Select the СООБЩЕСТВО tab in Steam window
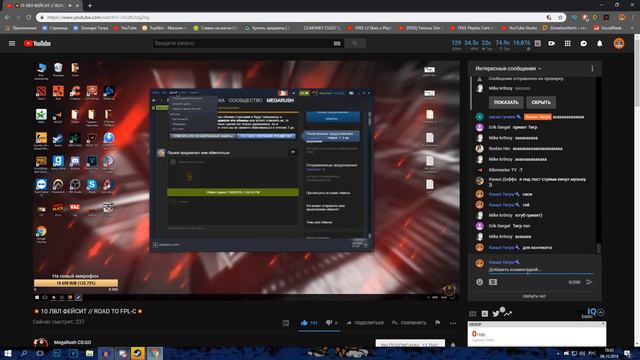The image size is (640, 360). point(245,100)
